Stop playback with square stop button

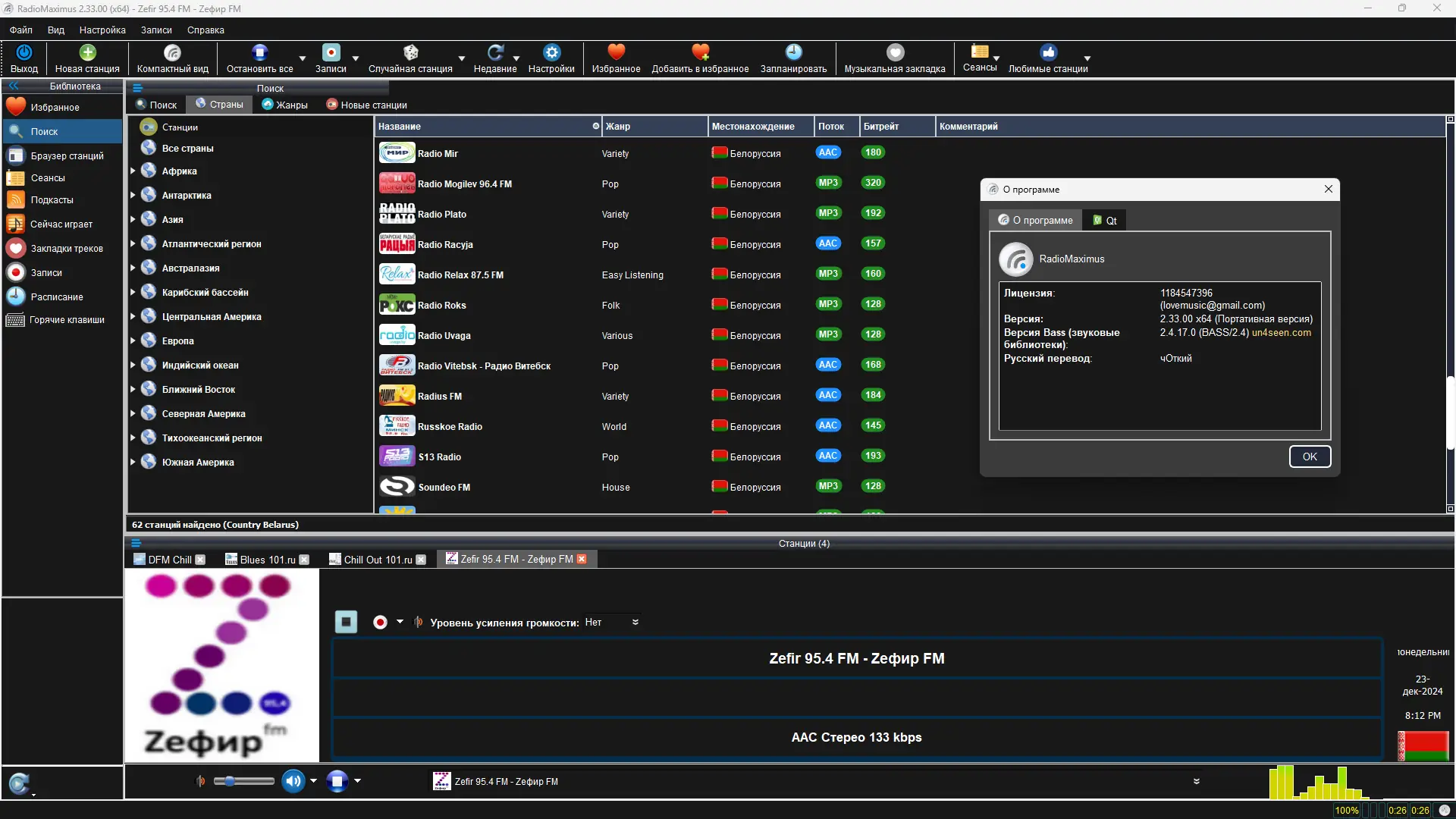click(346, 622)
